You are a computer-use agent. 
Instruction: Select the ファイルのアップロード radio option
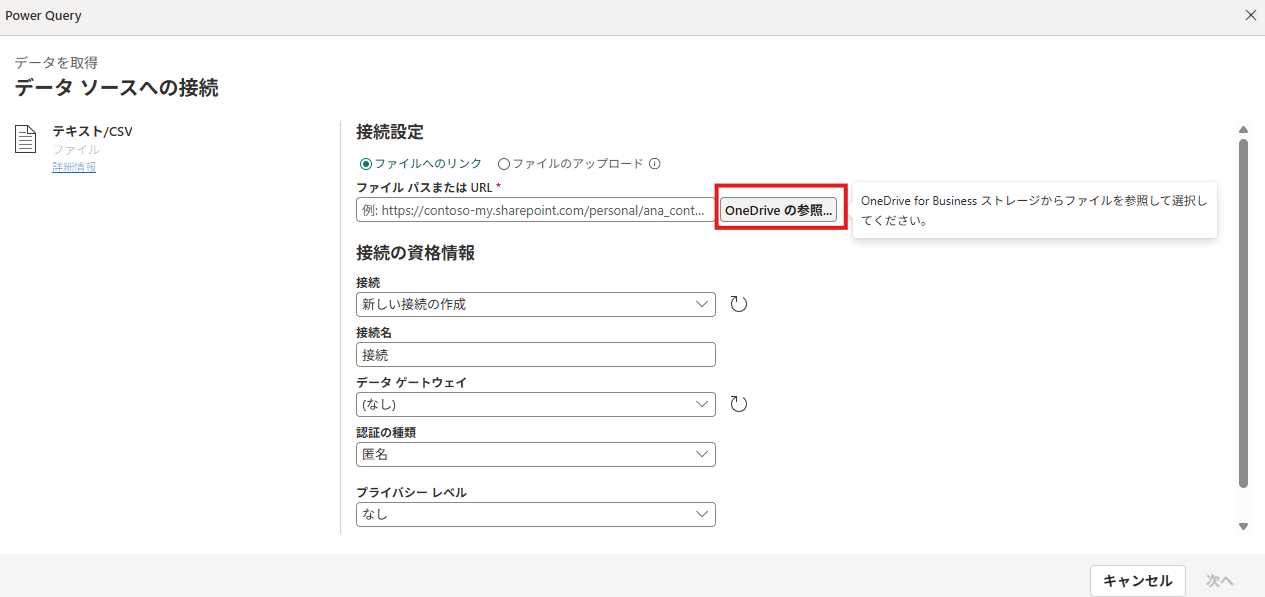pos(504,164)
